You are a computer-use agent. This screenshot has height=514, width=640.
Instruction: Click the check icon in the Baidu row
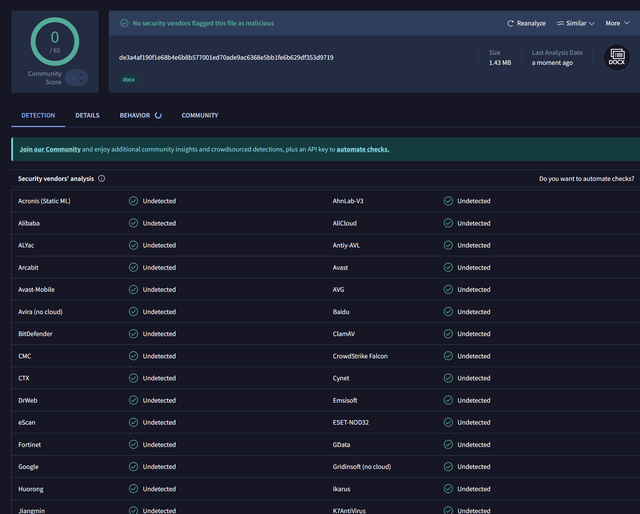pyautogui.click(x=448, y=312)
